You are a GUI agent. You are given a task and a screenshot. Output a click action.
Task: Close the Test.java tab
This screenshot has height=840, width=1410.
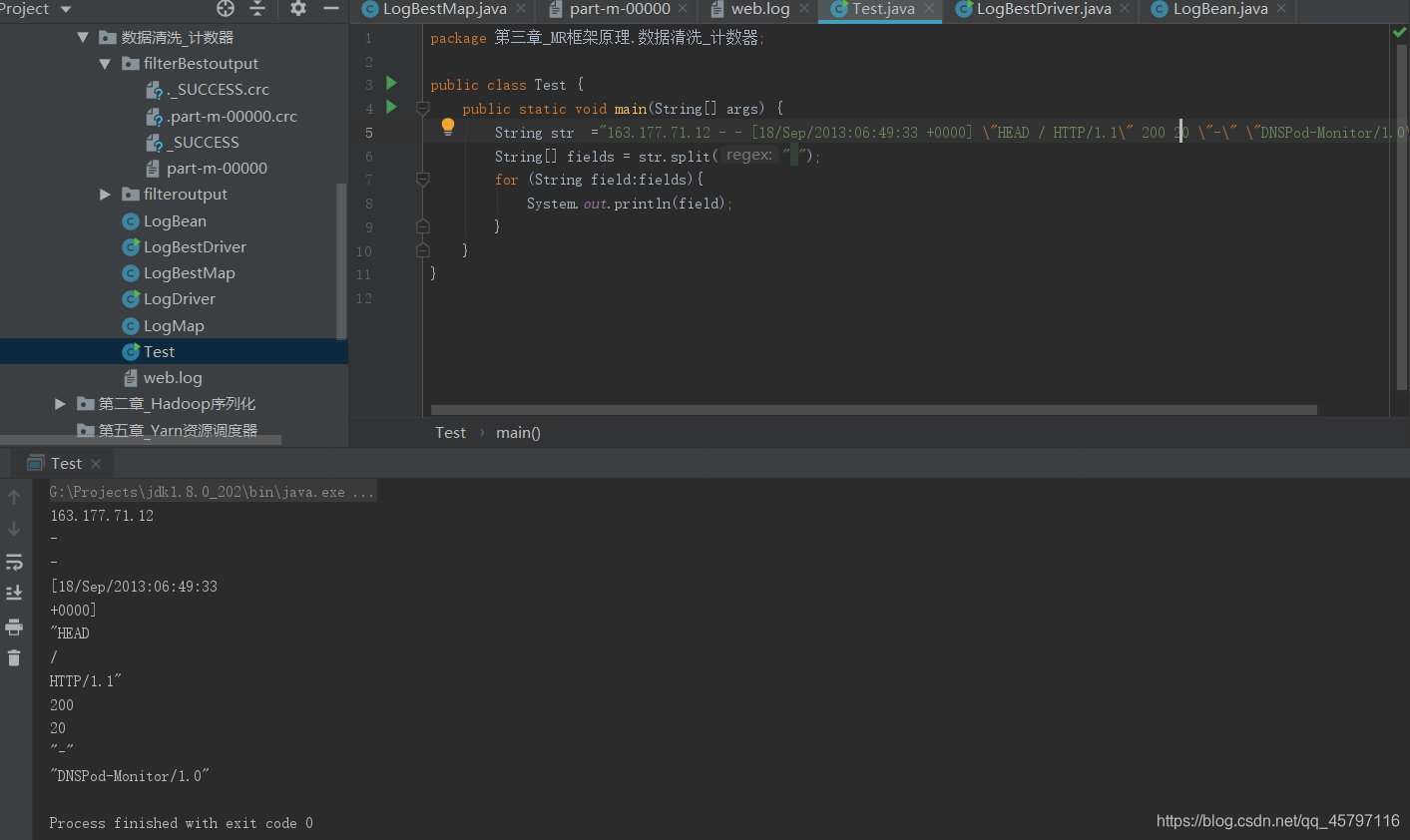(929, 9)
